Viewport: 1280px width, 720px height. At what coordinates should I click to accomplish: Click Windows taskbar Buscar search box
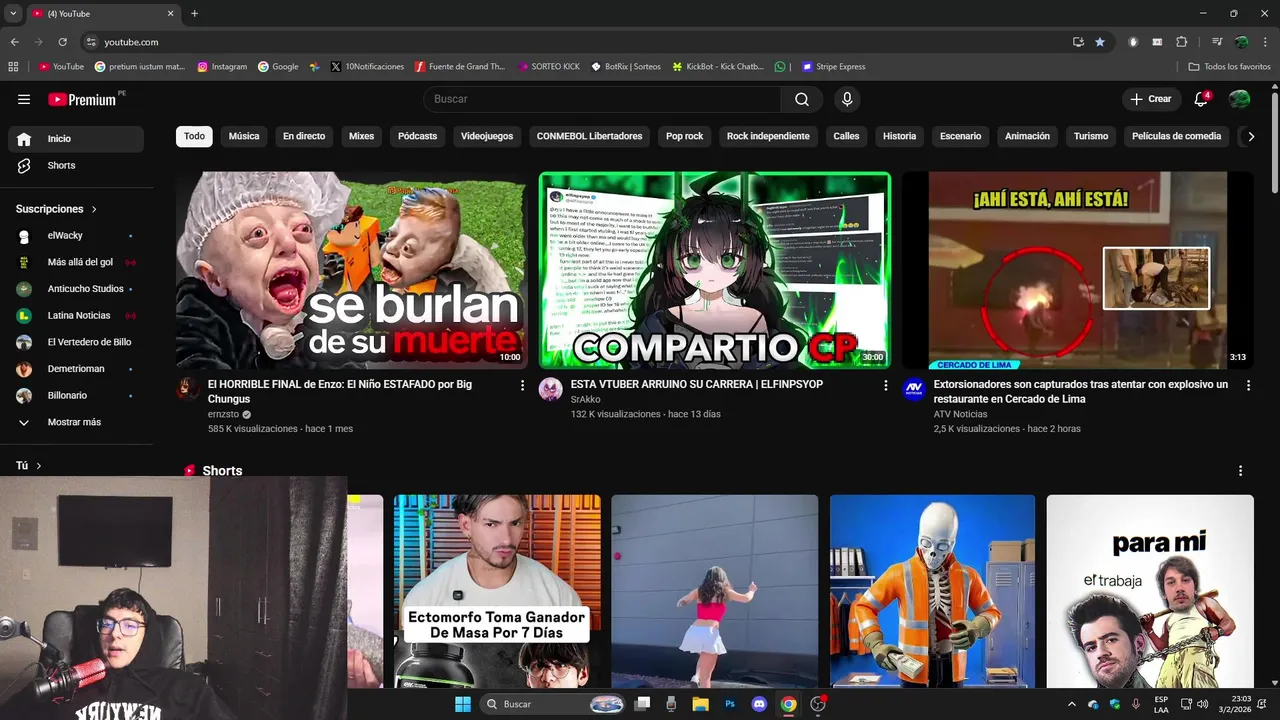pos(552,704)
